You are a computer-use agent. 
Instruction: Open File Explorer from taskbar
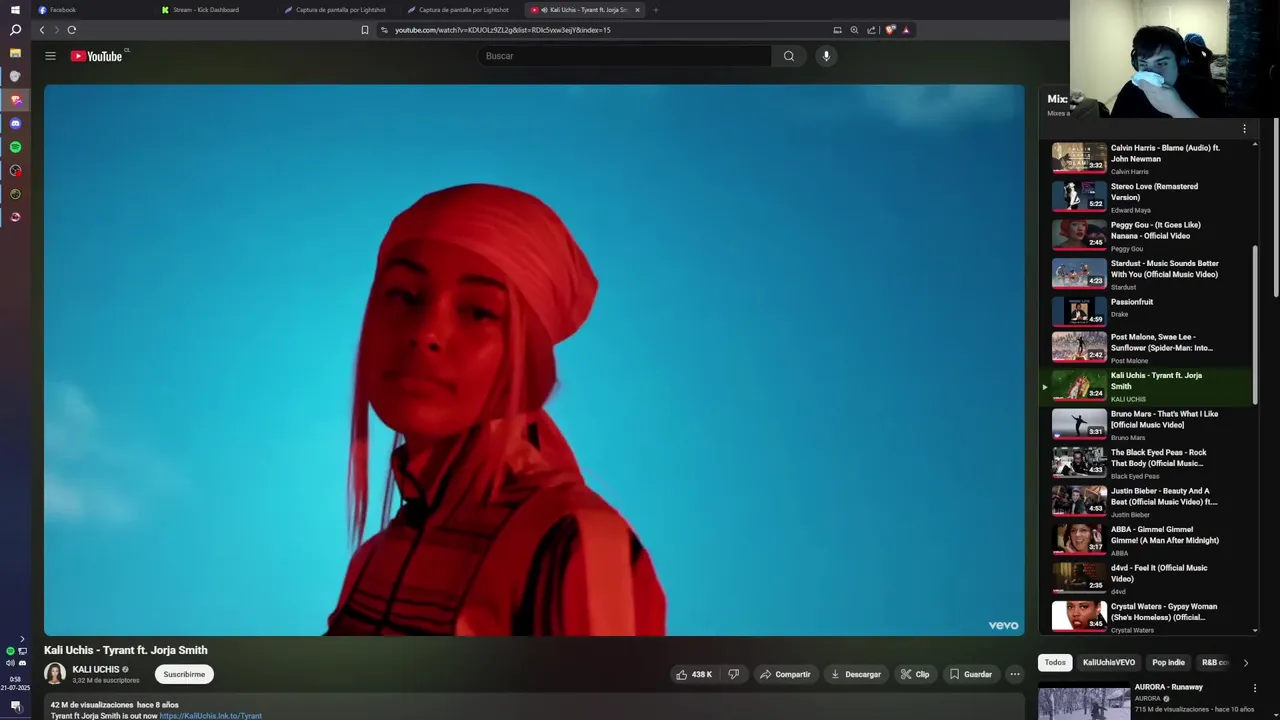pyautogui.click(x=15, y=53)
